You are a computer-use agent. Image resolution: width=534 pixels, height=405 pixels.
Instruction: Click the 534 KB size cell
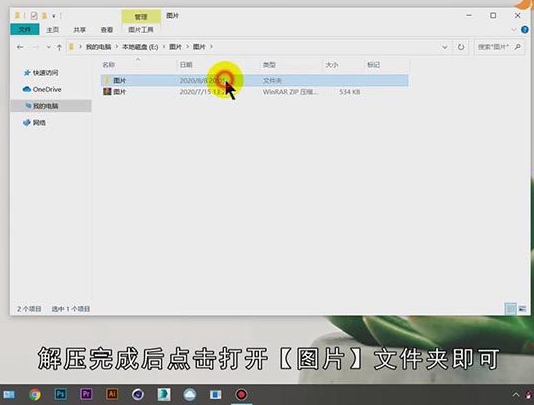(x=350, y=92)
